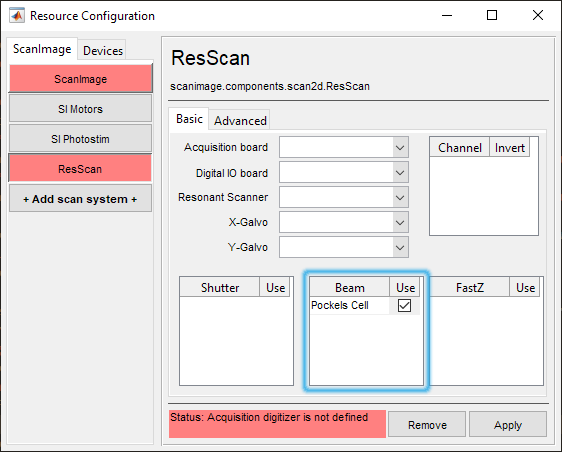Open the Advanced tab
This screenshot has height=452, width=562.
coord(240,120)
